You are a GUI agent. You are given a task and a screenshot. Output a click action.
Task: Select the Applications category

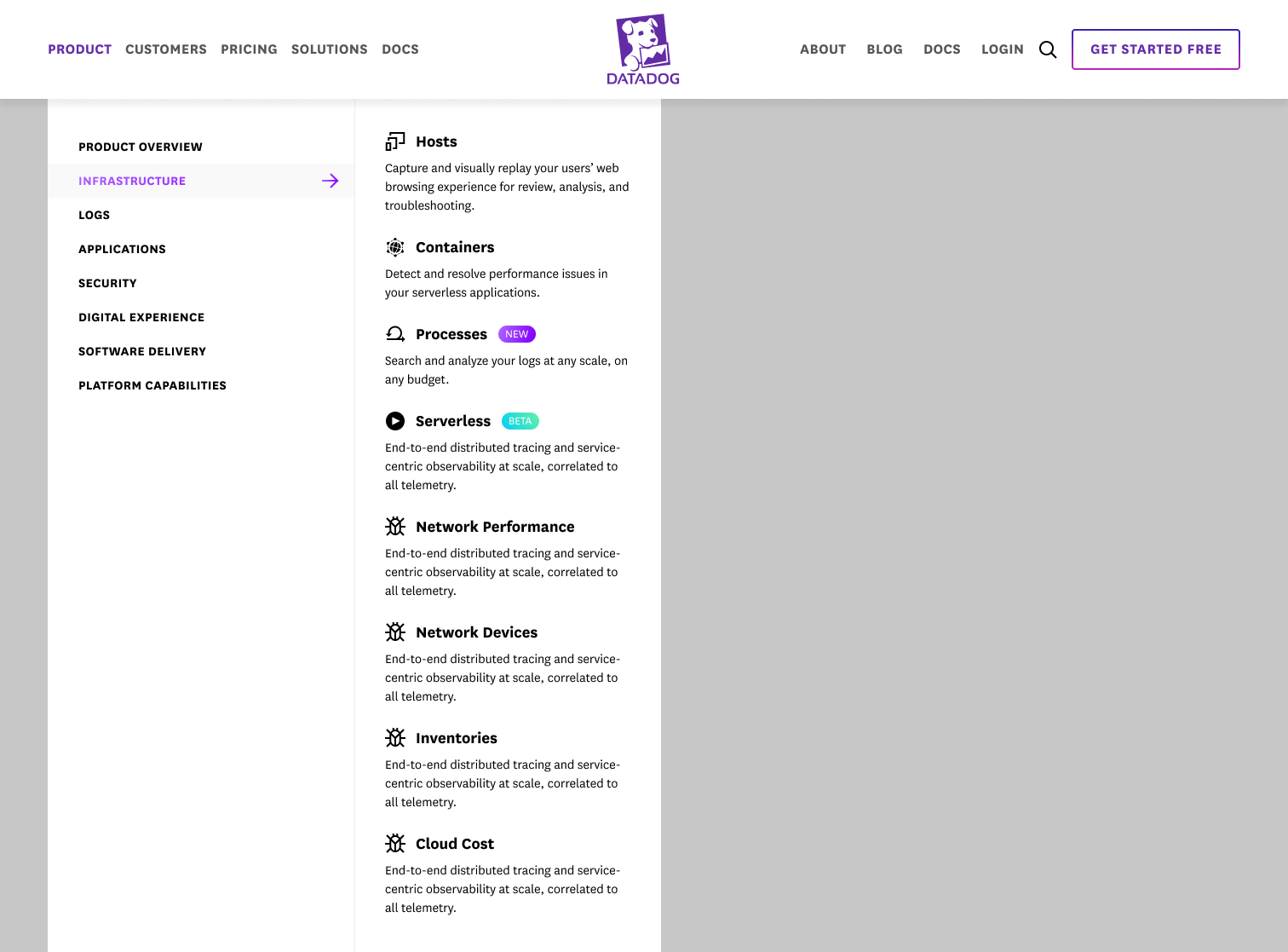[x=122, y=249]
